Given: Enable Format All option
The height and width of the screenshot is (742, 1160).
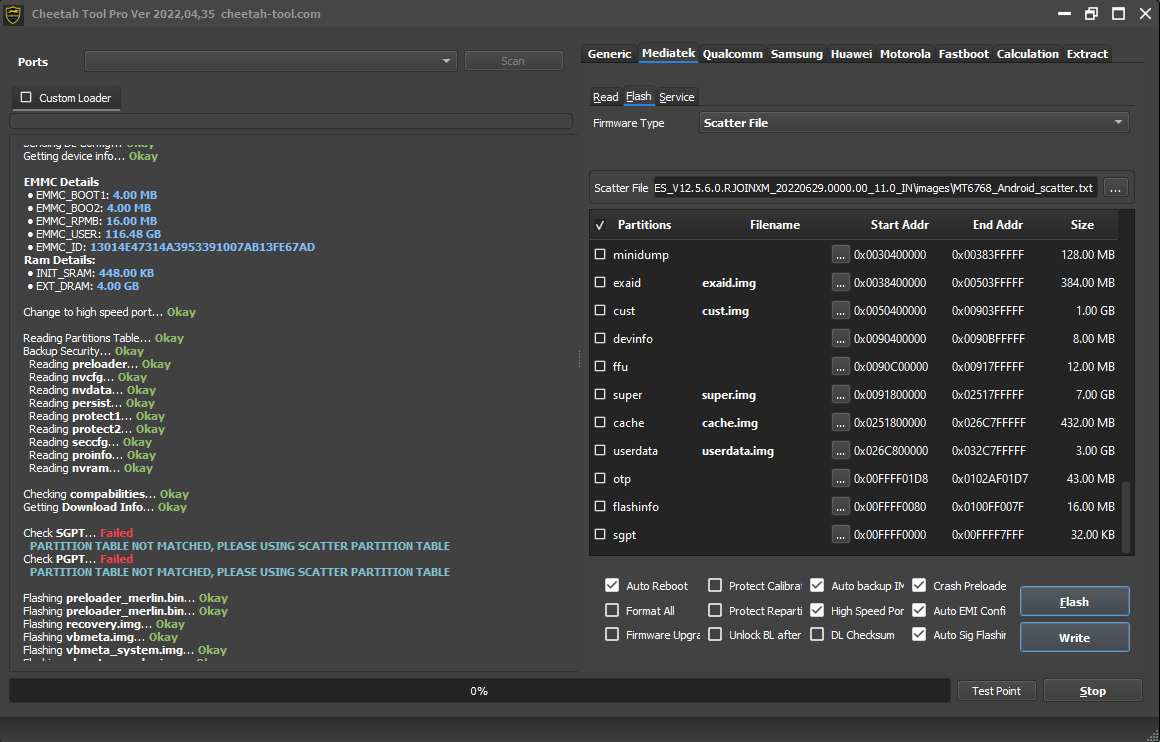Looking at the screenshot, I should click(x=612, y=610).
